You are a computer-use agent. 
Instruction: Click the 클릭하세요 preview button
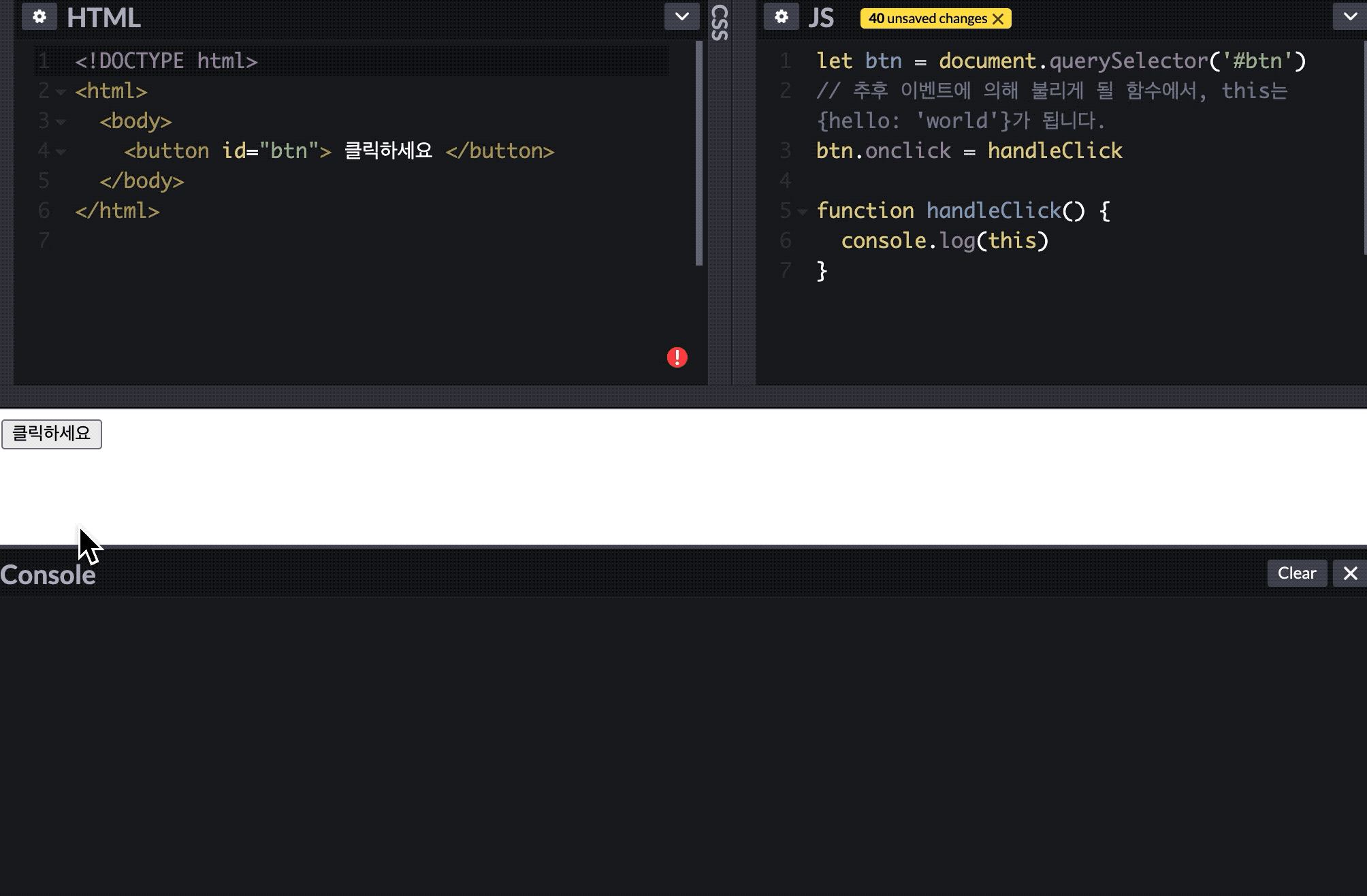52,434
